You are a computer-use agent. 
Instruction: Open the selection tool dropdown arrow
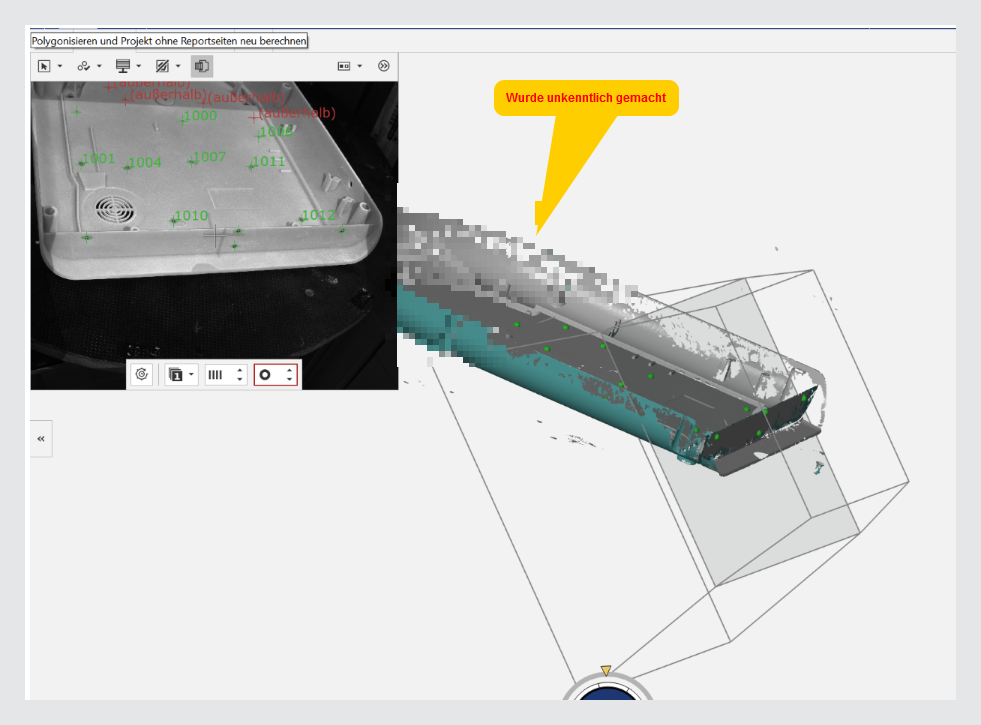60,66
